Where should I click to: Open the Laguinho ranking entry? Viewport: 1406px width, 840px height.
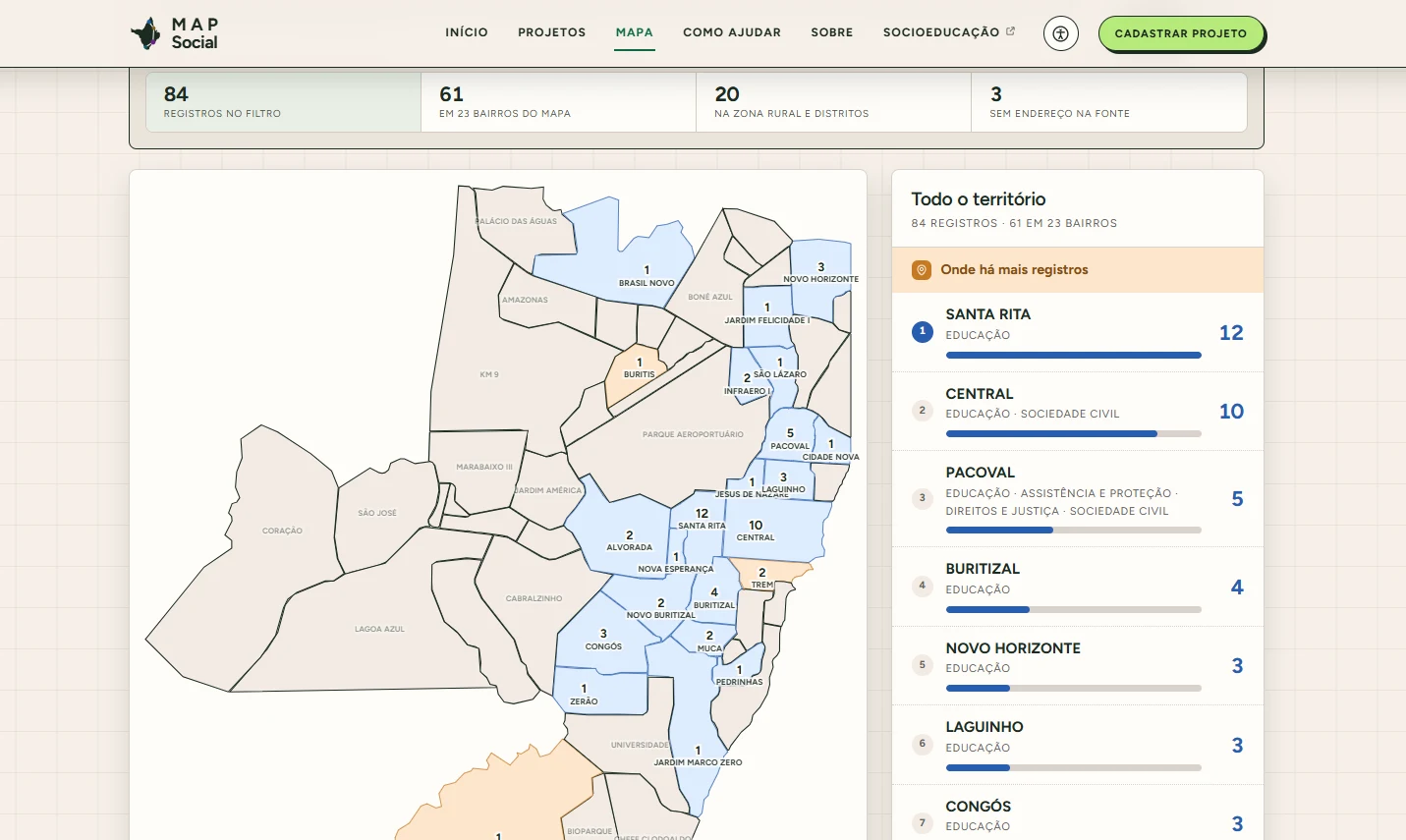pyautogui.click(x=1078, y=745)
